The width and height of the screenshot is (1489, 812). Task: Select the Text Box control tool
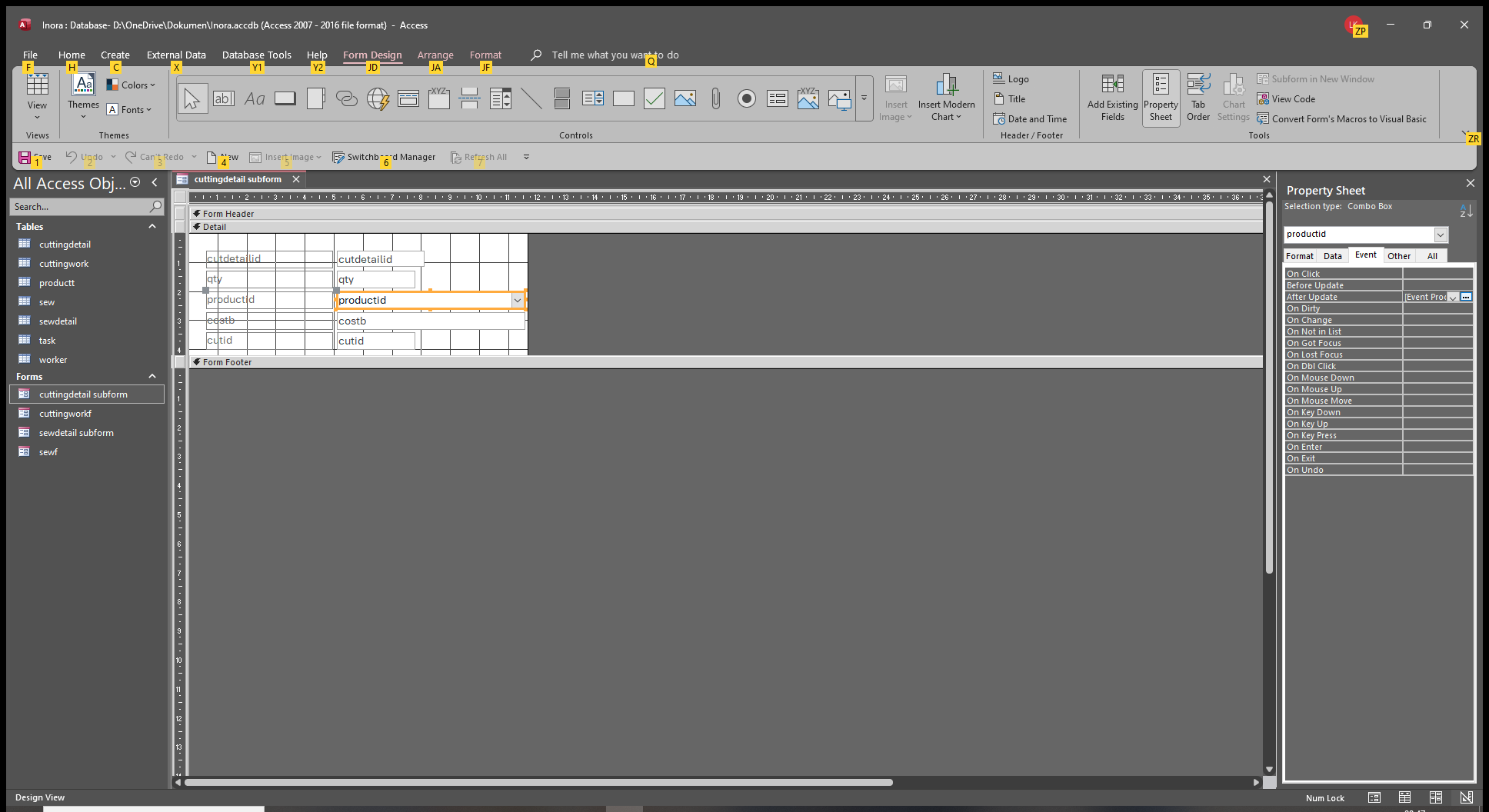coord(223,98)
